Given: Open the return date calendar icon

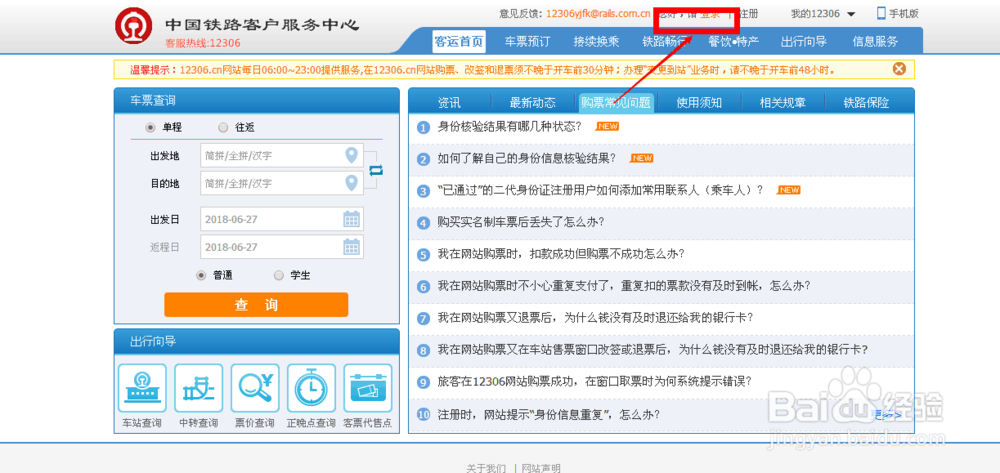Looking at the screenshot, I should click(351, 247).
